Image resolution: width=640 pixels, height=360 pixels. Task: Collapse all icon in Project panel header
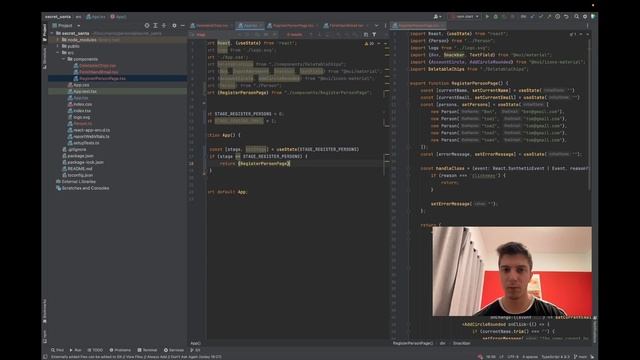[164, 26]
